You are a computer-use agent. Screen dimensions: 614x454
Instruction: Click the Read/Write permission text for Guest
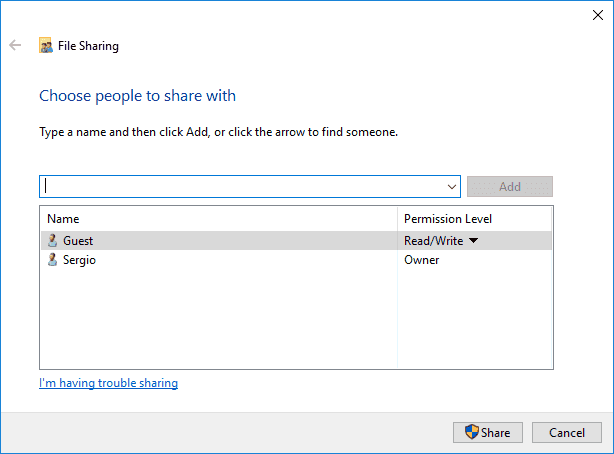433,241
